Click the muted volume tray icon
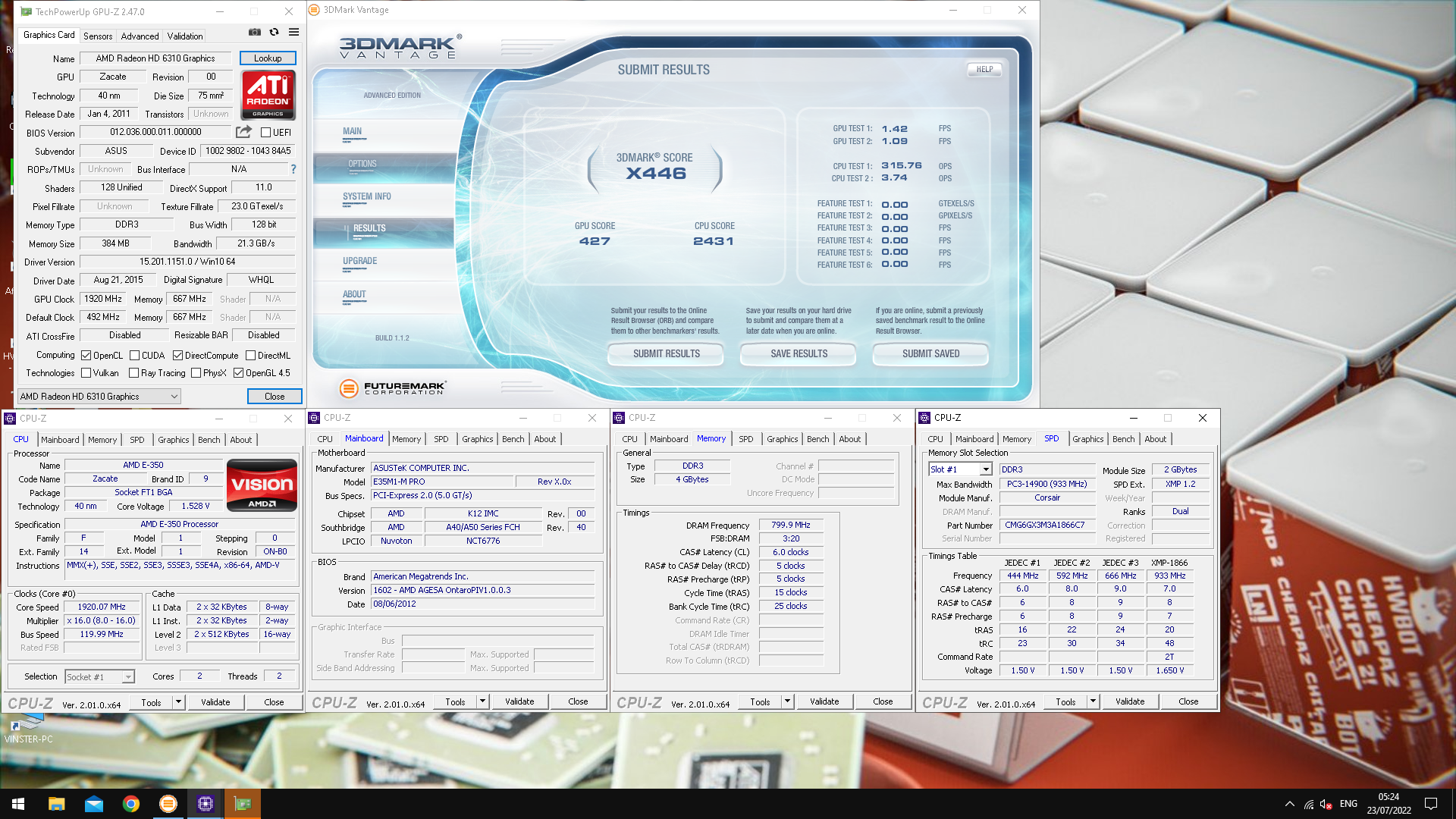The image size is (1456, 819). 1326,804
